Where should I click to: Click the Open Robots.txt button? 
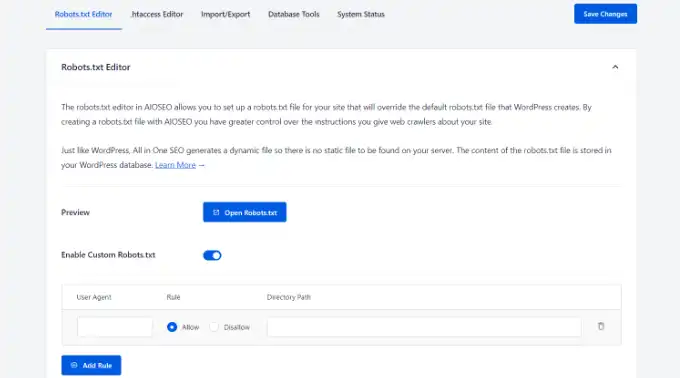pos(245,212)
